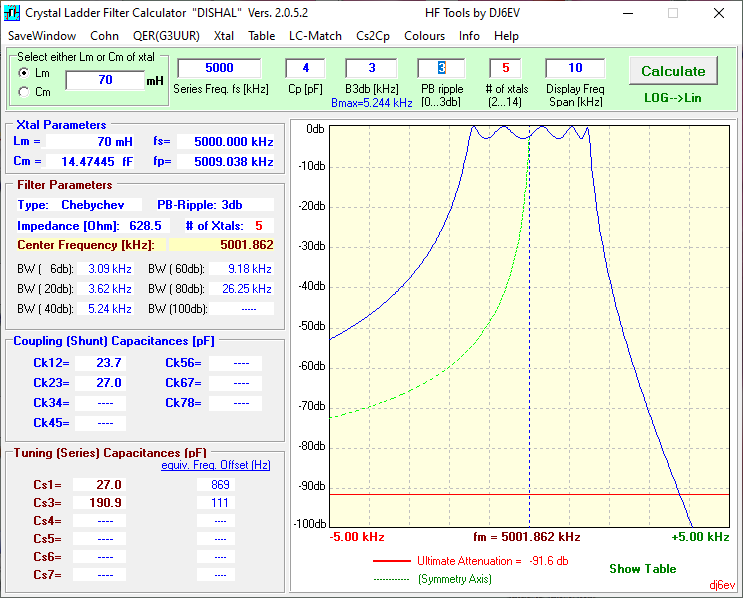Open the Cohn menu

point(104,36)
